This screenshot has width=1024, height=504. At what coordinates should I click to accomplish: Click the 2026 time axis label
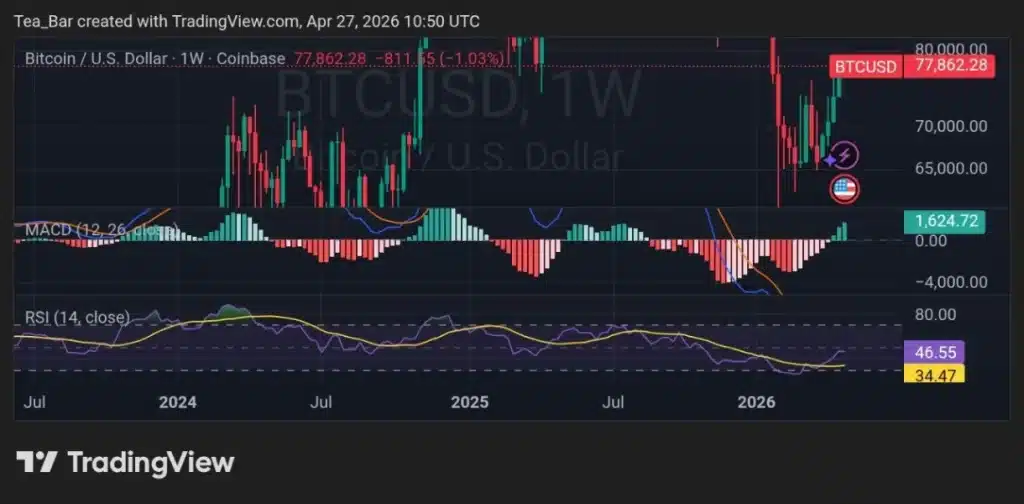click(756, 402)
